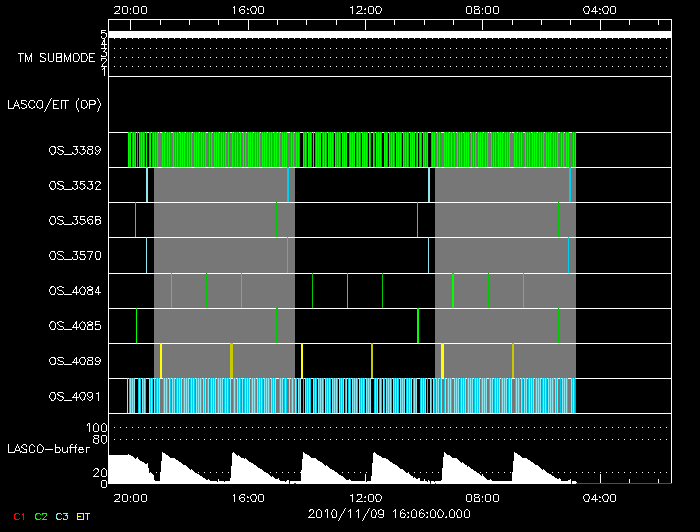Click the OS_4084 row label
The height and width of the screenshot is (532, 700).
(x=75, y=291)
